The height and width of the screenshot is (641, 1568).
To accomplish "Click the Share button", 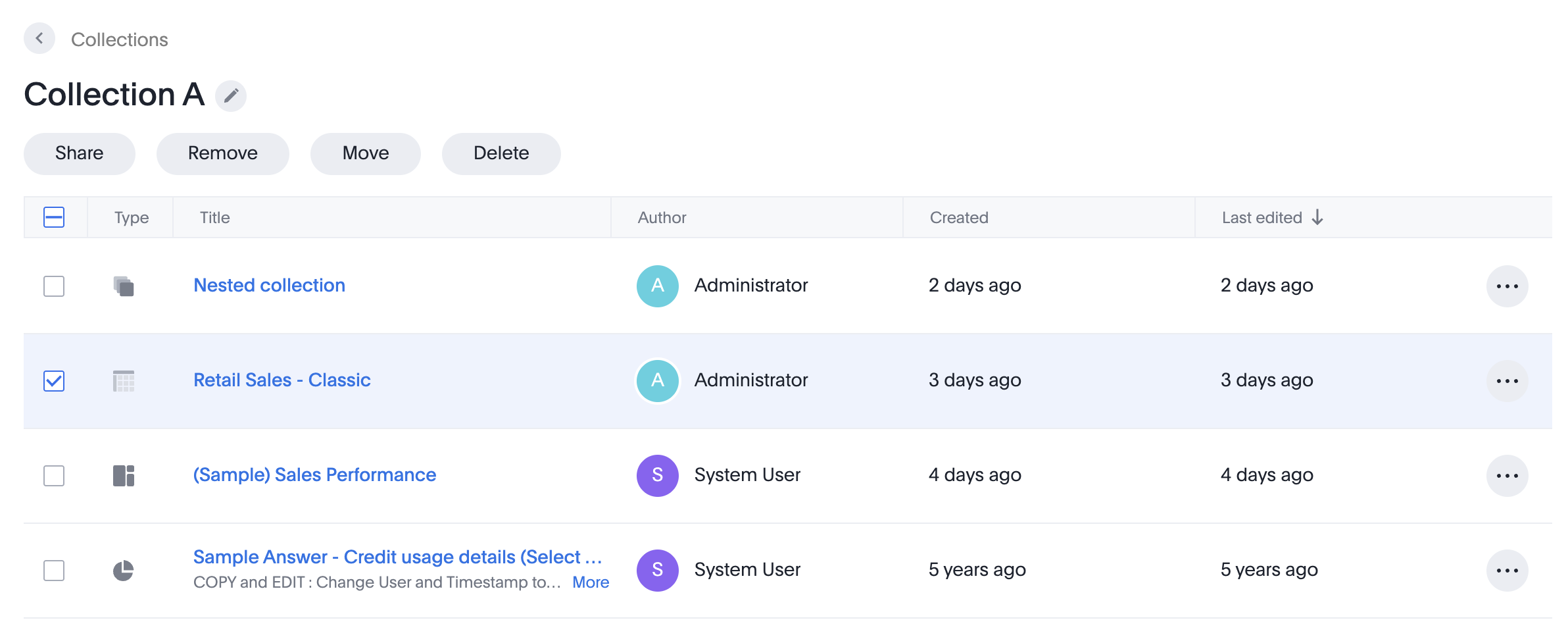I will (x=79, y=153).
